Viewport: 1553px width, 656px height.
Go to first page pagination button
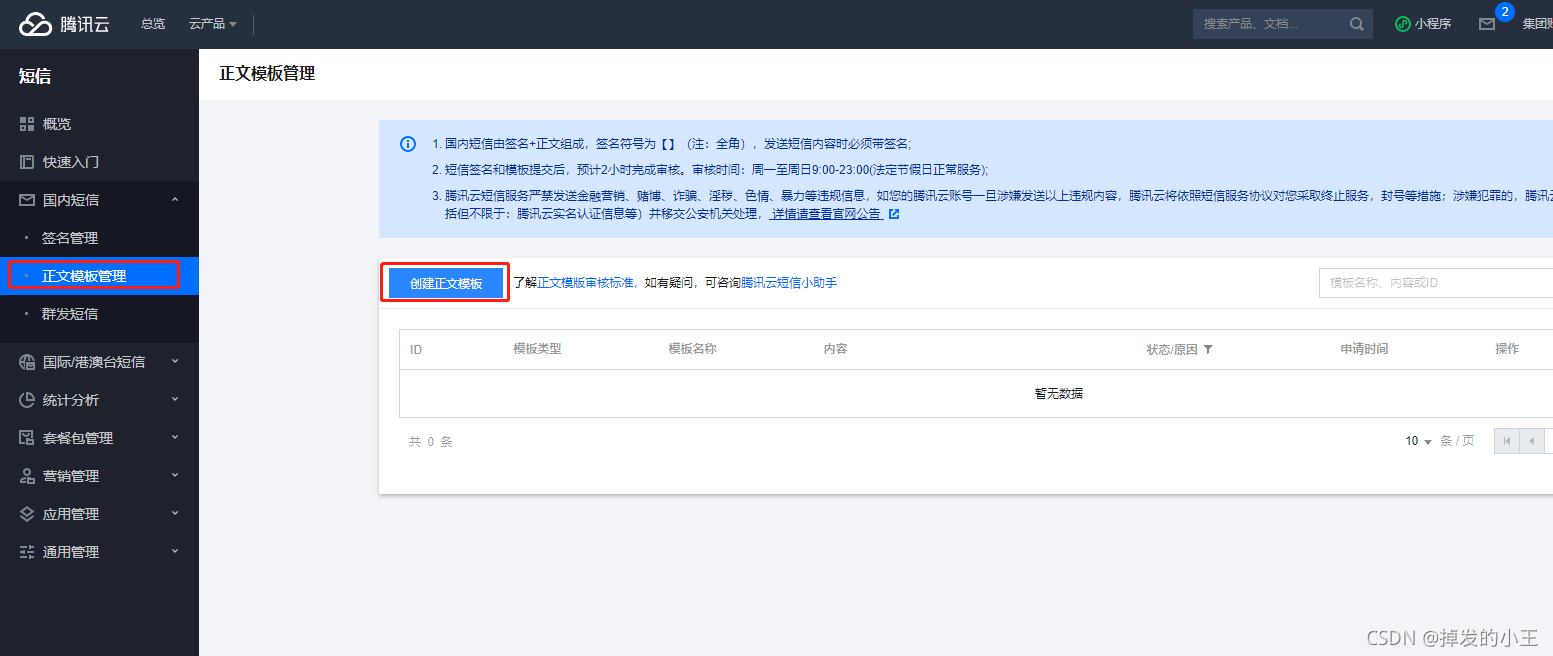(1506, 441)
